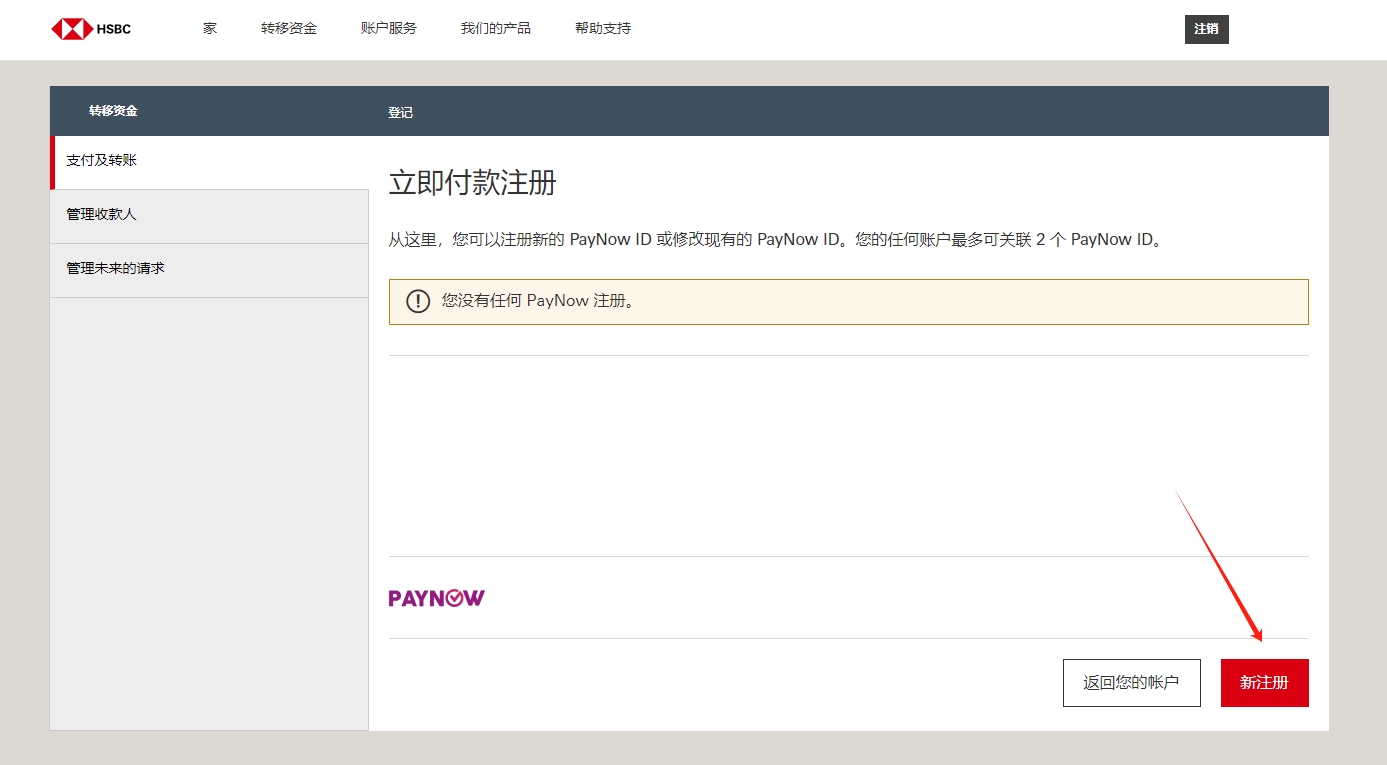Screen dimensions: 1387x765
Task: Open the 家 menu item
Action: click(209, 28)
